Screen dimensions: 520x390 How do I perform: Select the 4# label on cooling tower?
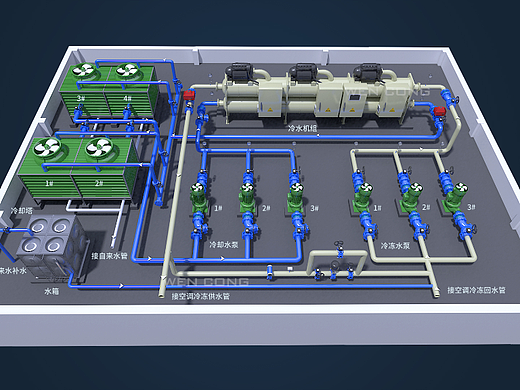tap(127, 98)
